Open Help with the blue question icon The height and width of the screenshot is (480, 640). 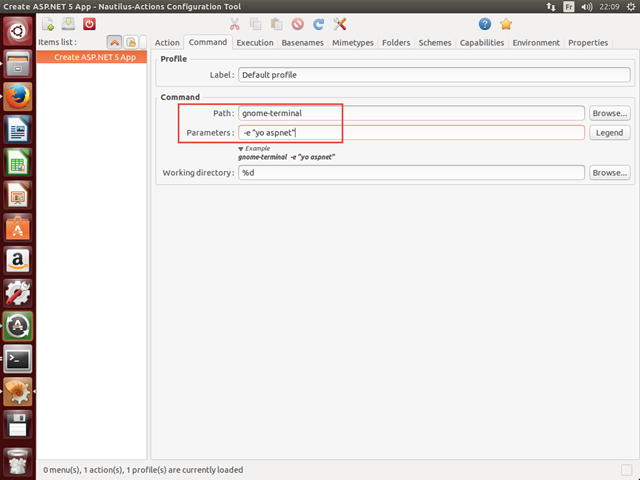point(484,24)
